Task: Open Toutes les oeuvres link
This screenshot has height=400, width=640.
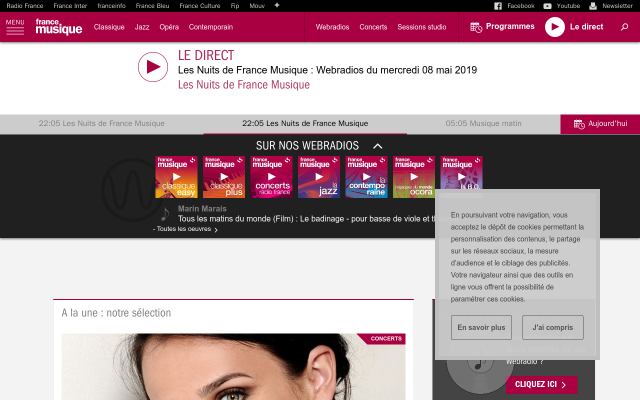Action: (x=186, y=229)
